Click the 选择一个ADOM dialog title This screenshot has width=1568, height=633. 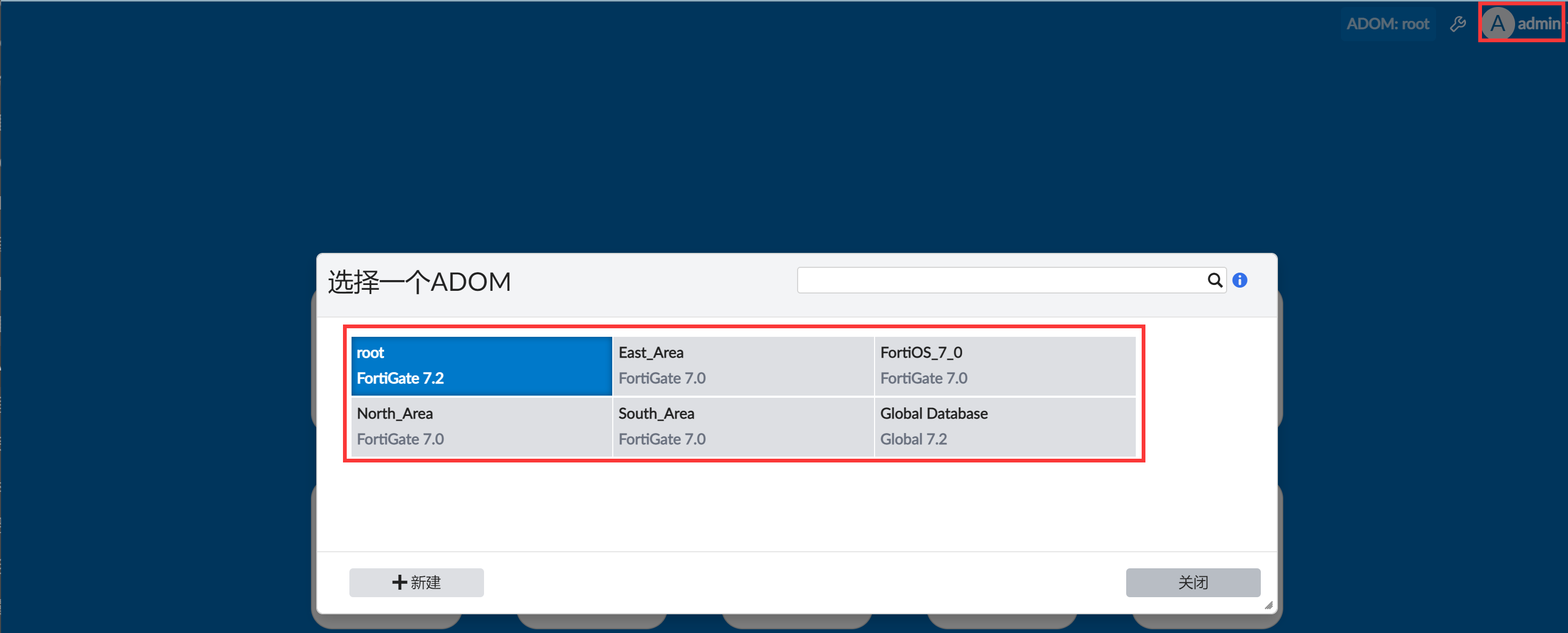pos(419,282)
